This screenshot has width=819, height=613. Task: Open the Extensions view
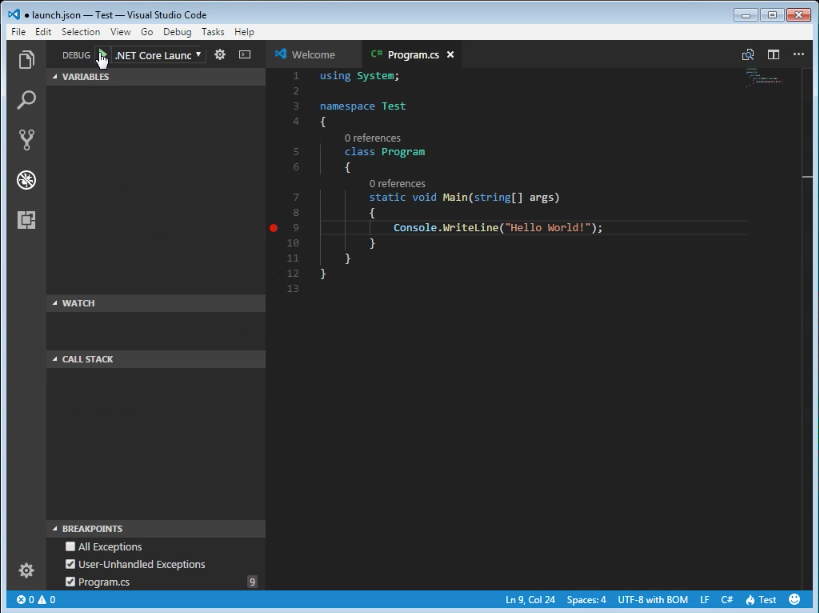click(x=26, y=220)
